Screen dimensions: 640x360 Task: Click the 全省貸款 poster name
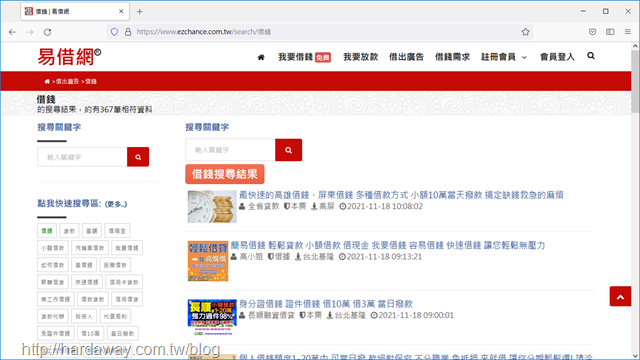[264, 207]
